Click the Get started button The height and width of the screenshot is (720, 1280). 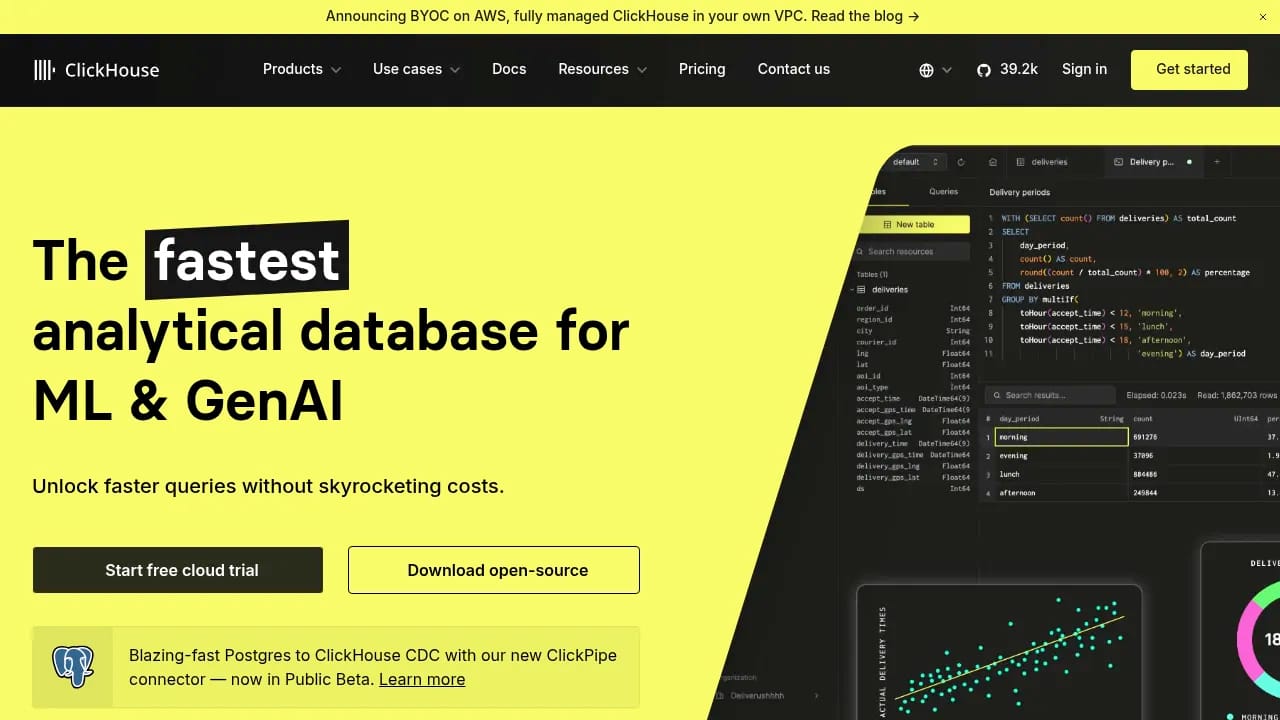1189,70
